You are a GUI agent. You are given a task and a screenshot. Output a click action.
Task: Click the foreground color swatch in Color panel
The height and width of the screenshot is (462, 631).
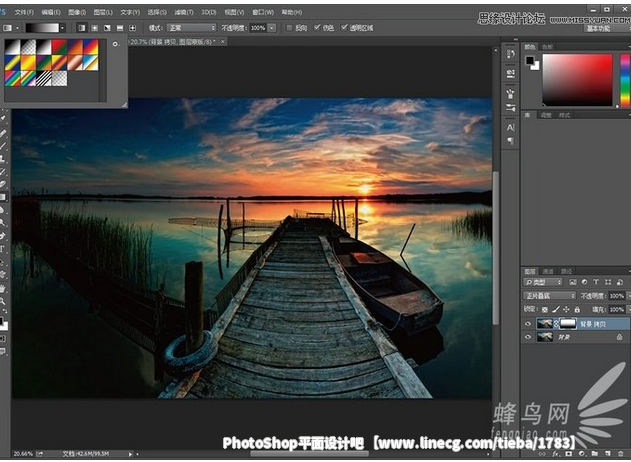[x=530, y=61]
